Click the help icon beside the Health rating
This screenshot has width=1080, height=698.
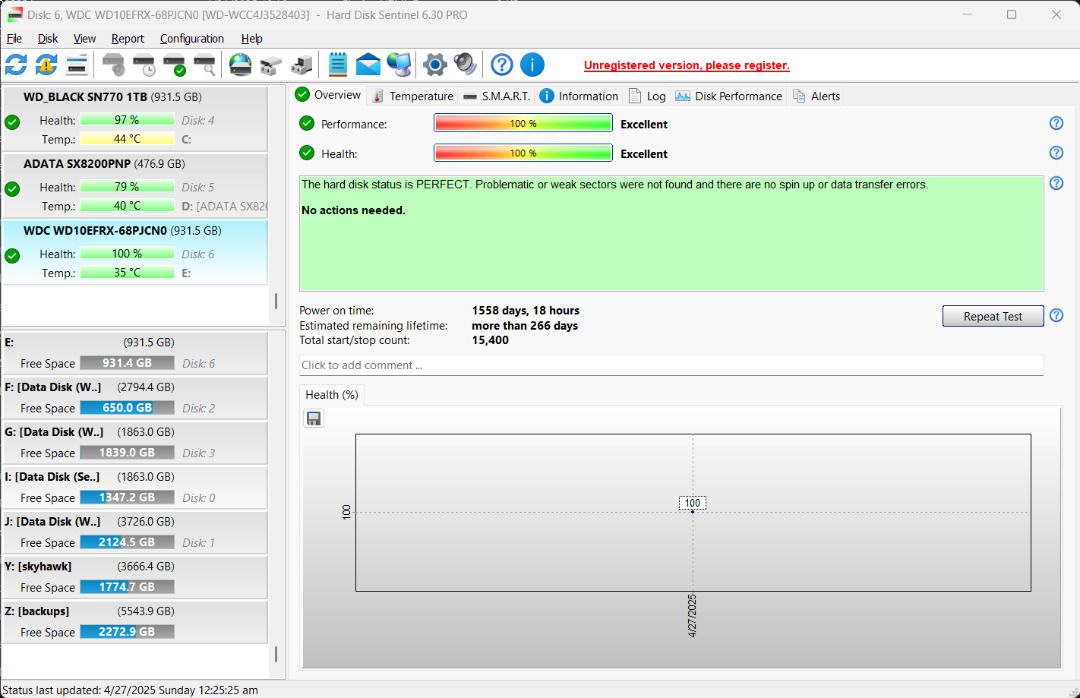pos(1056,152)
